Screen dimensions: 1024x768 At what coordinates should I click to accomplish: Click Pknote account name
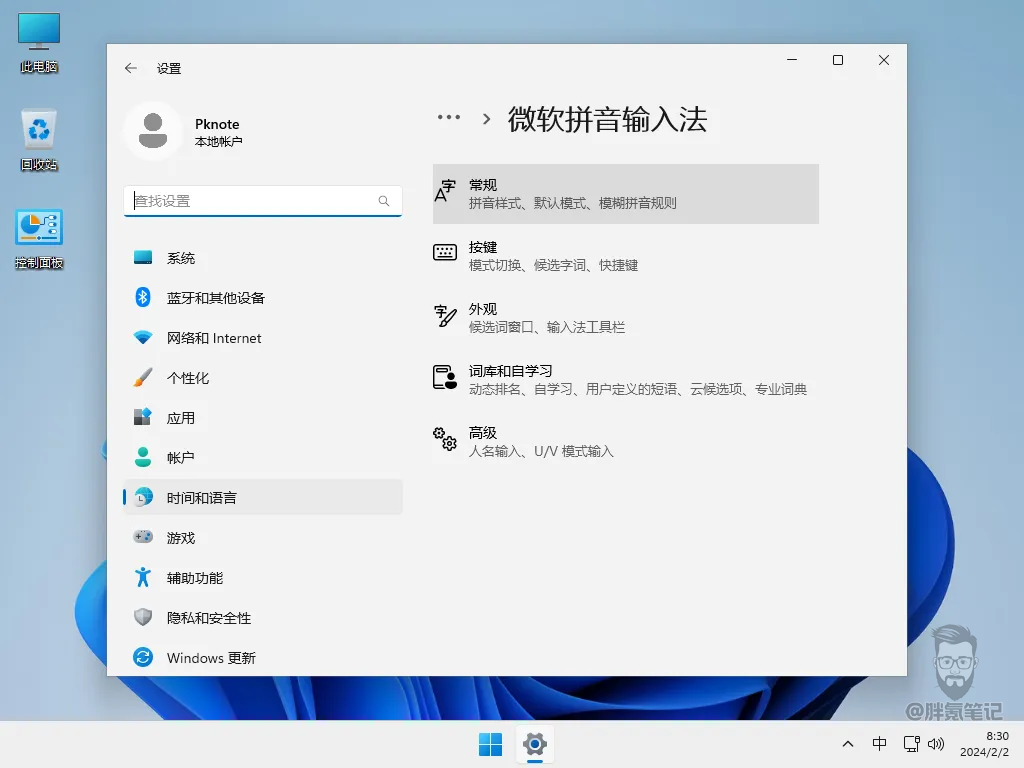point(217,124)
